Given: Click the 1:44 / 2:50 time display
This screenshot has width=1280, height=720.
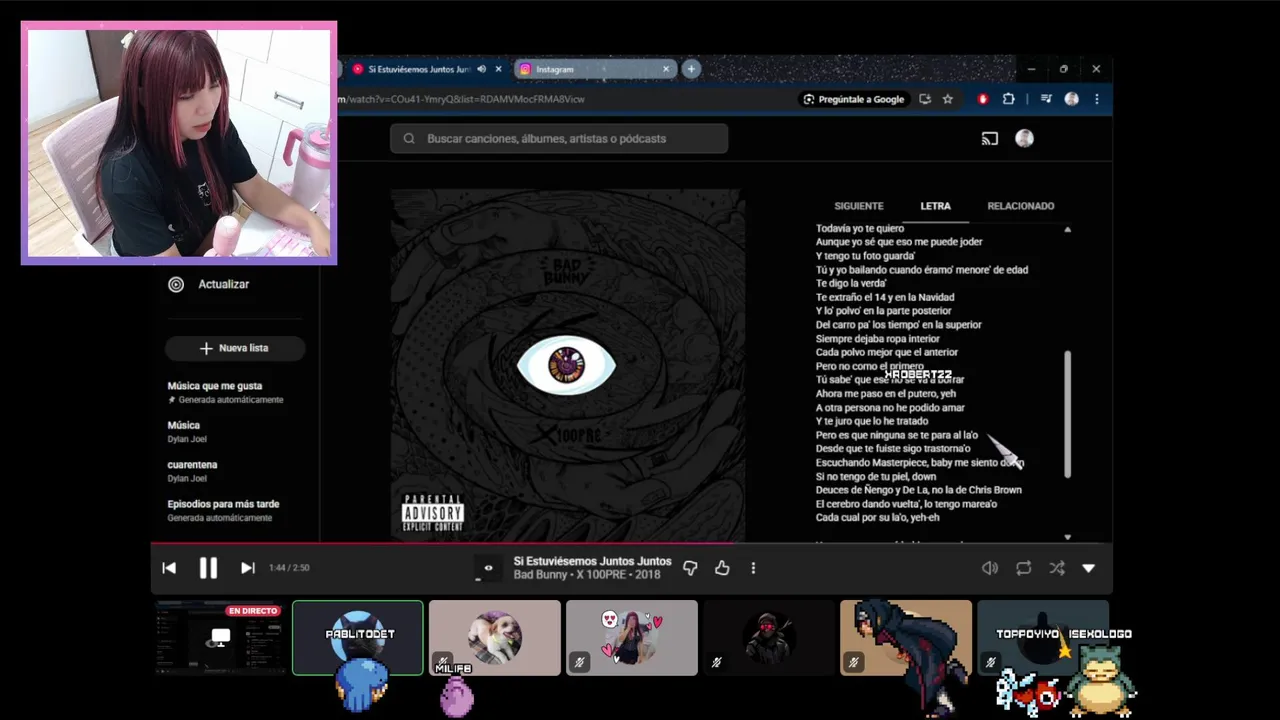Looking at the screenshot, I should 289,568.
